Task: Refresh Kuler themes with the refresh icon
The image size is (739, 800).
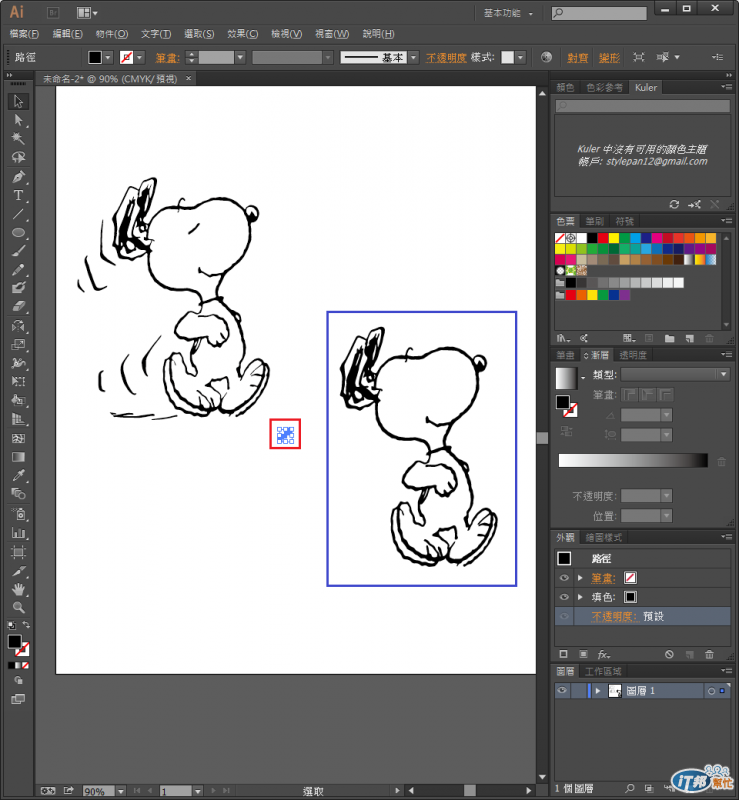Action: click(x=674, y=204)
